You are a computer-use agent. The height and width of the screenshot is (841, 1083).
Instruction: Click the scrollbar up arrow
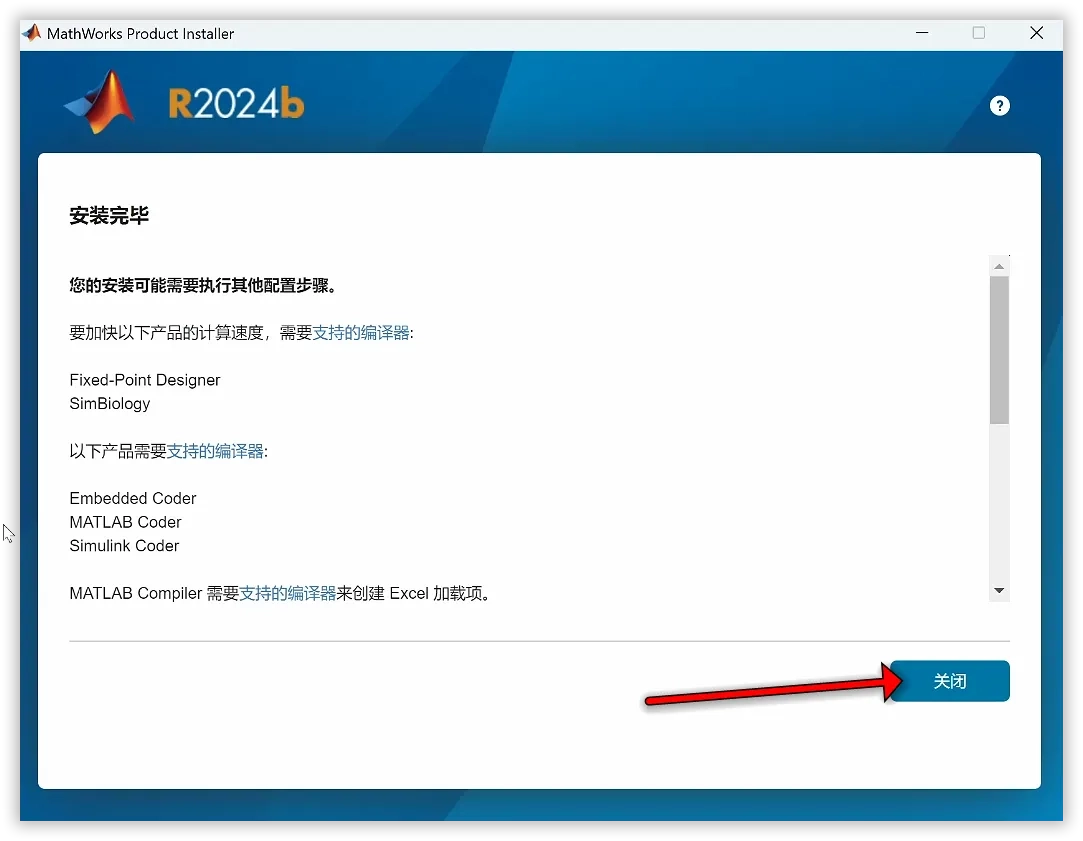coord(999,266)
